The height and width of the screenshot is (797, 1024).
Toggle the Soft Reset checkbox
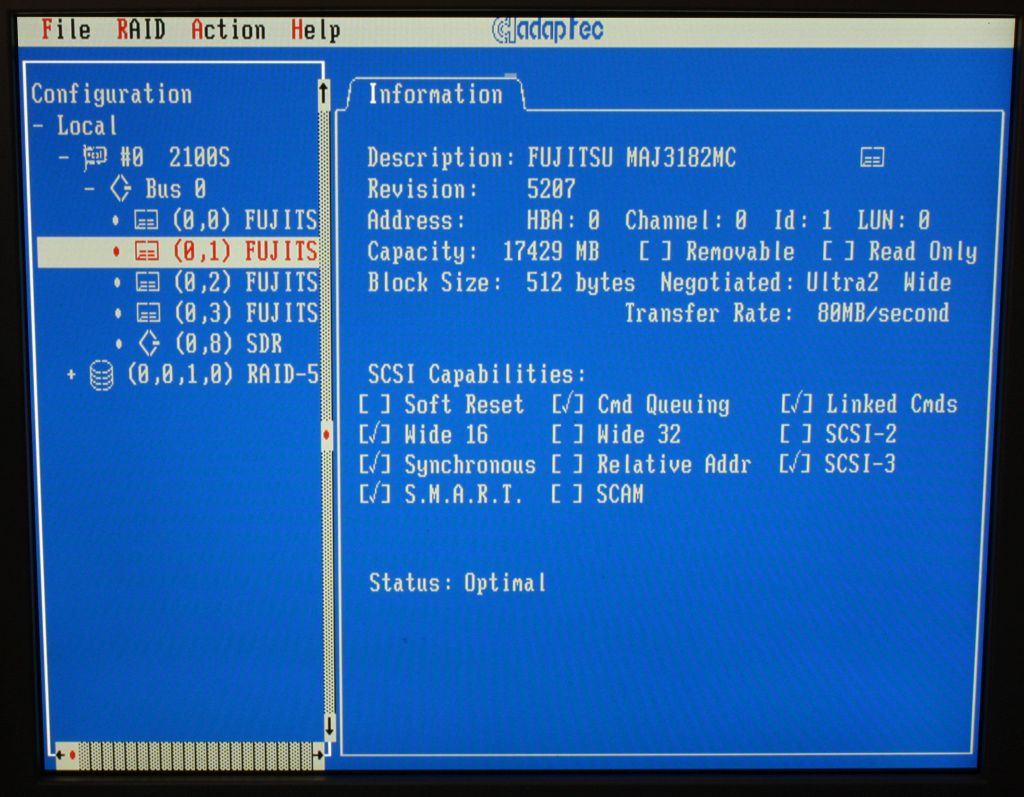pos(375,404)
